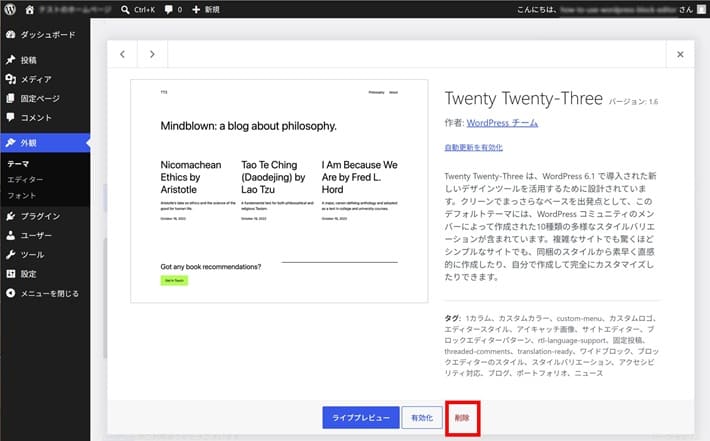This screenshot has width=710, height=441.
Task: Click the WordPress logo icon
Action: click(x=10, y=9)
